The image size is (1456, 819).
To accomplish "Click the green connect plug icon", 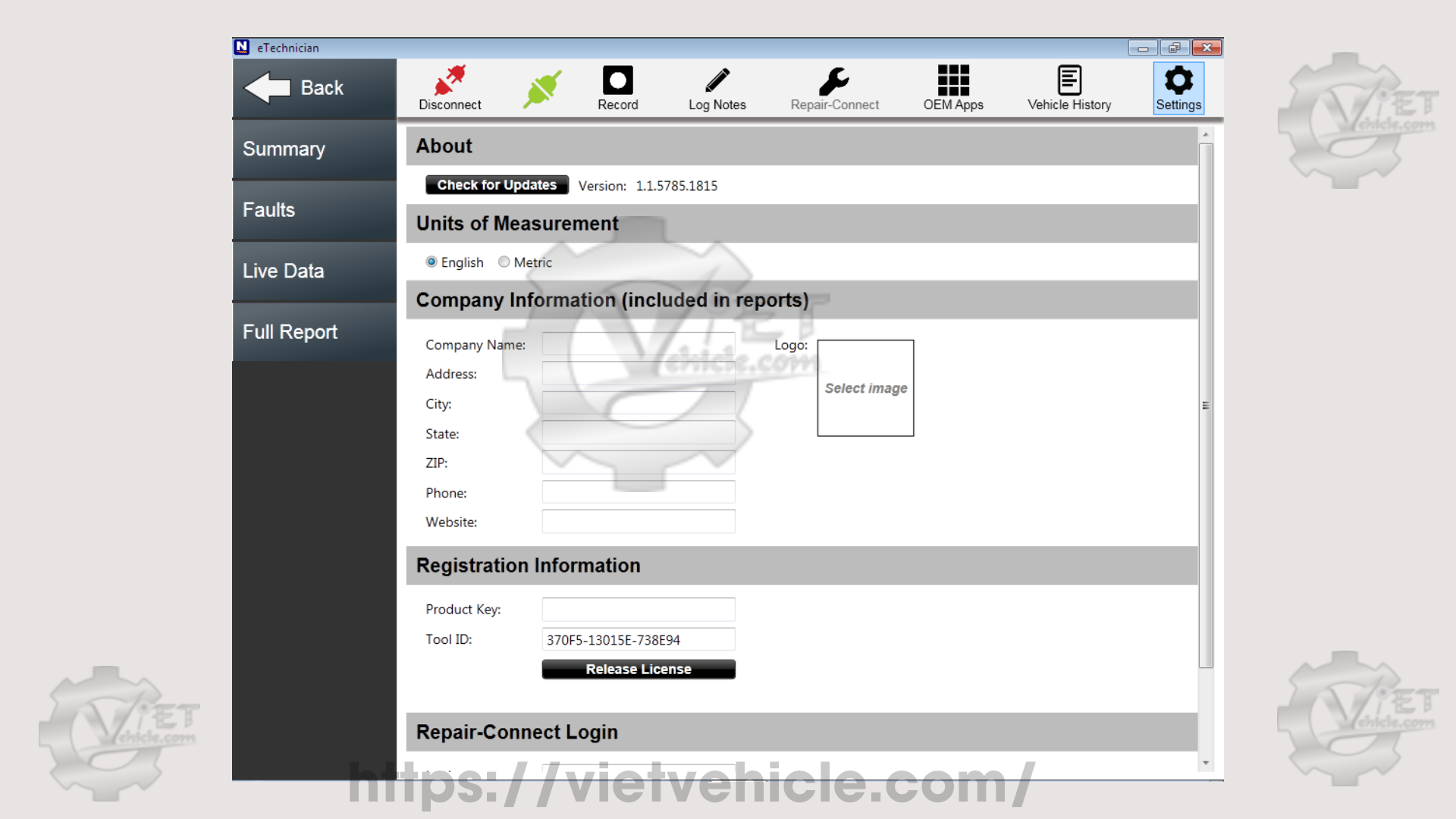I will (542, 89).
